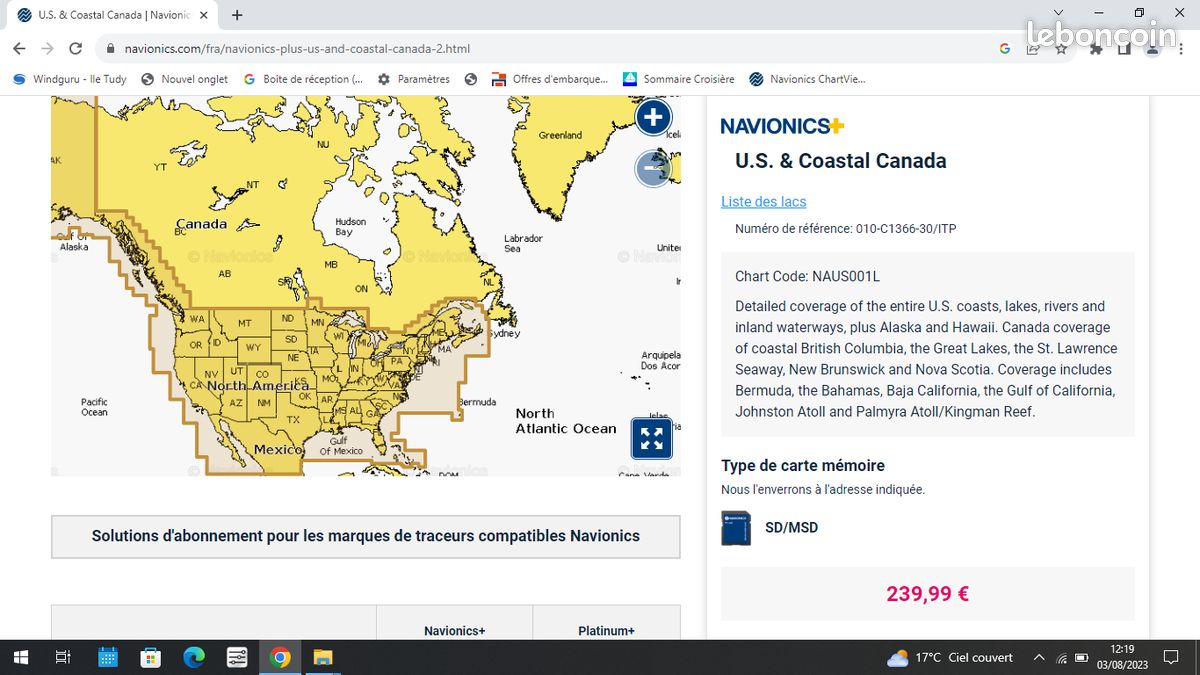Open Navionics ChartVie... bookmark
This screenshot has height=675, width=1200.
pos(807,79)
